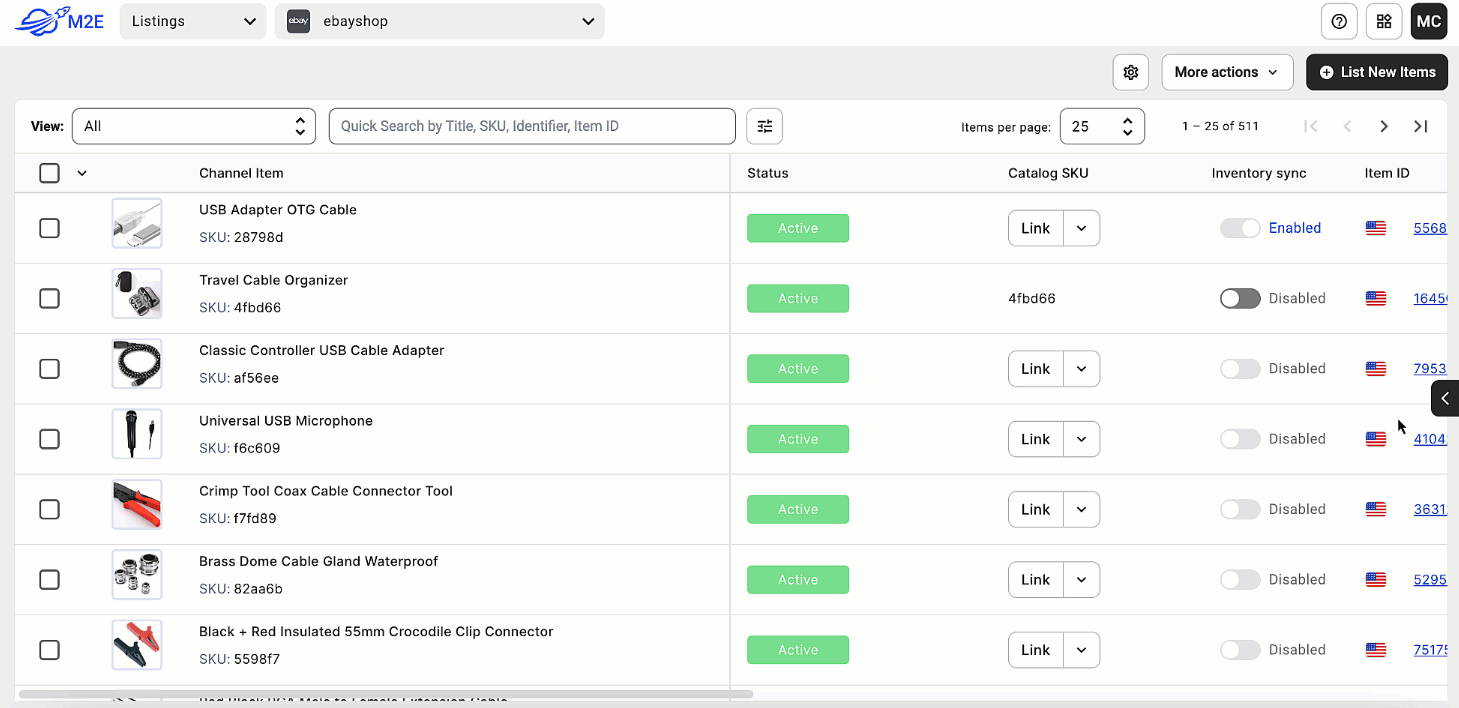The width and height of the screenshot is (1459, 708).
Task: Check the select-all checkbox in header
Action: 49,172
